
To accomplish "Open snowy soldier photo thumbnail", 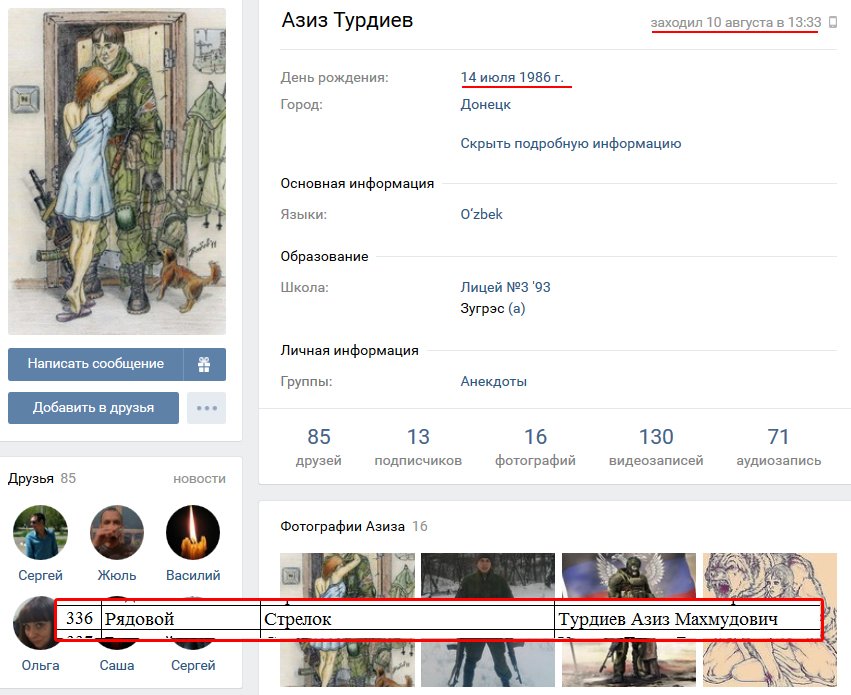I will pyautogui.click(x=488, y=620).
